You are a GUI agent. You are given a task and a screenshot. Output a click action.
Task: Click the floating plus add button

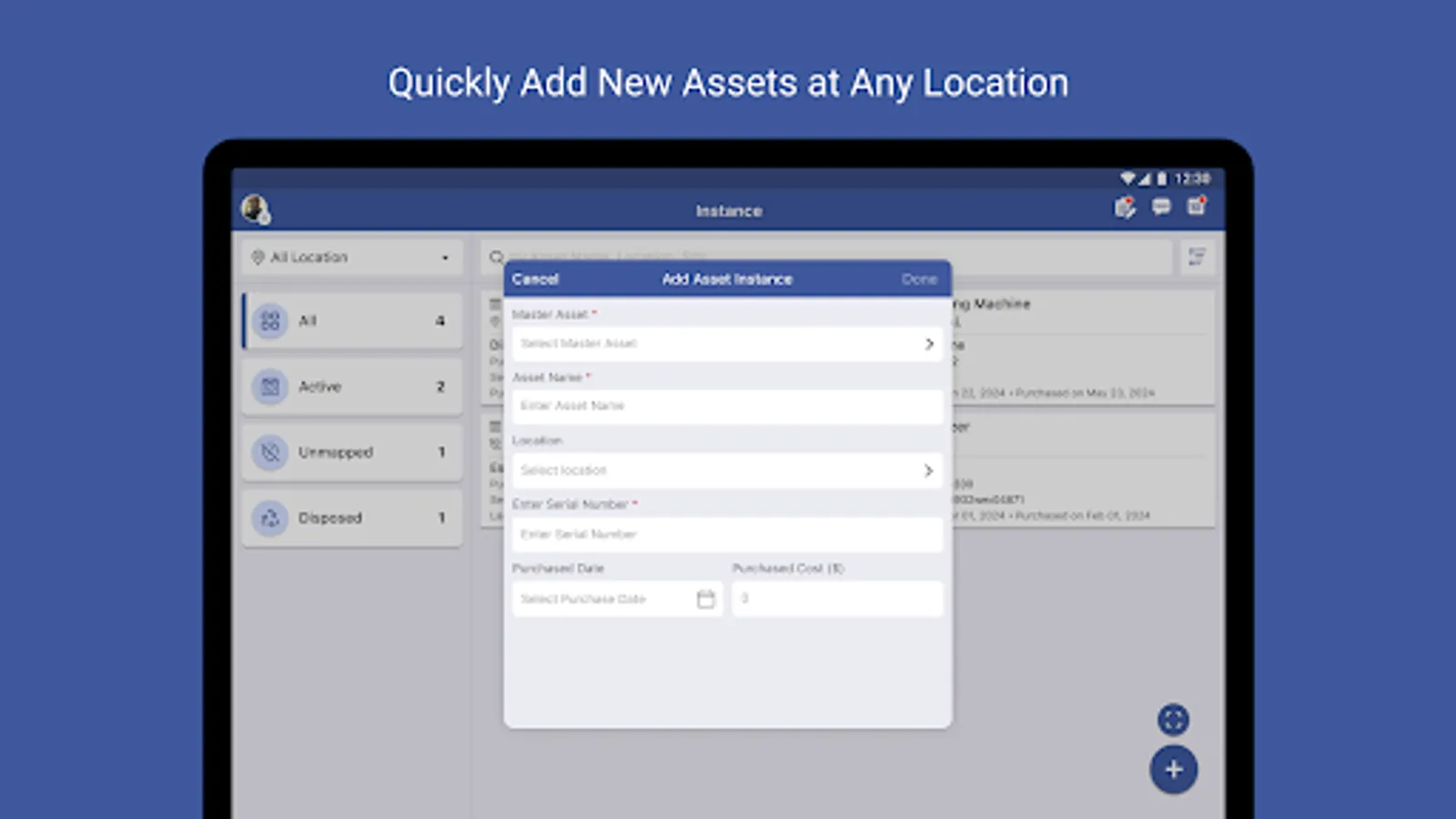point(1173,770)
